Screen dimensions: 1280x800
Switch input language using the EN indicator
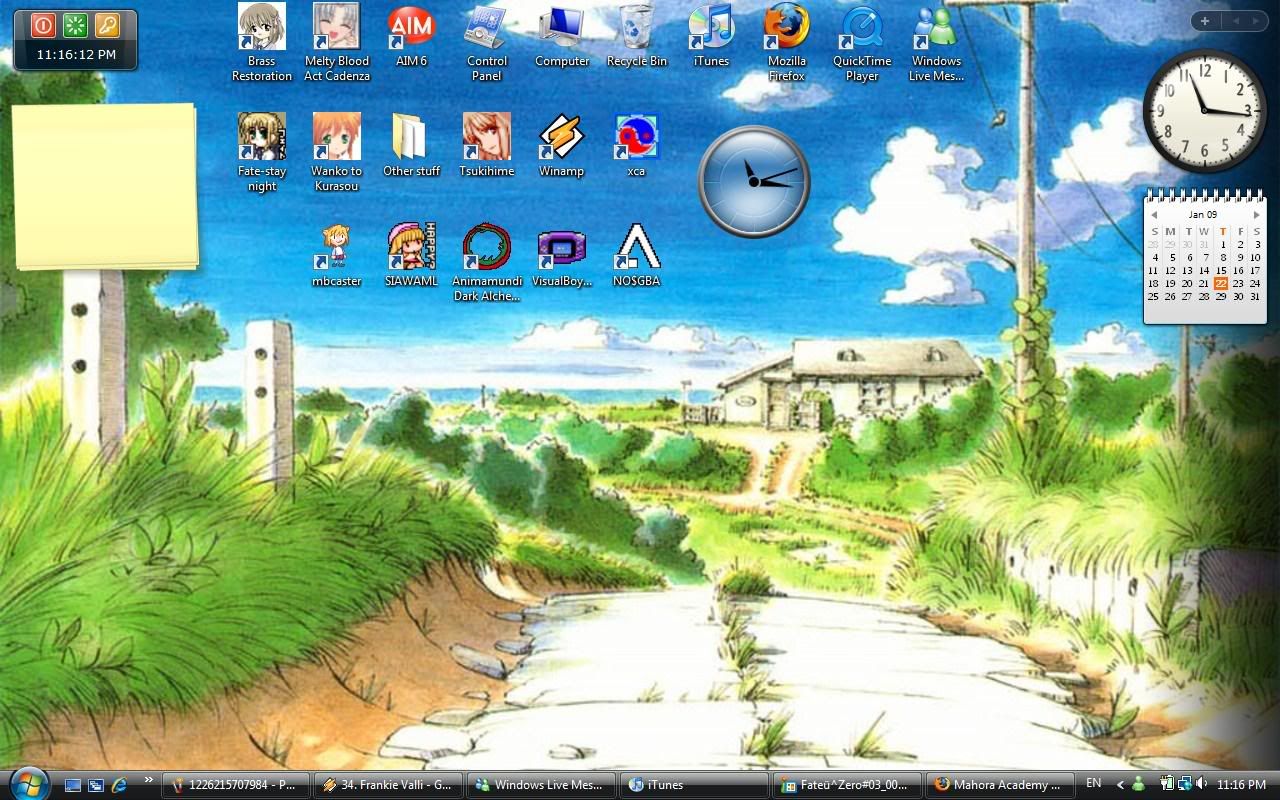(x=1091, y=784)
